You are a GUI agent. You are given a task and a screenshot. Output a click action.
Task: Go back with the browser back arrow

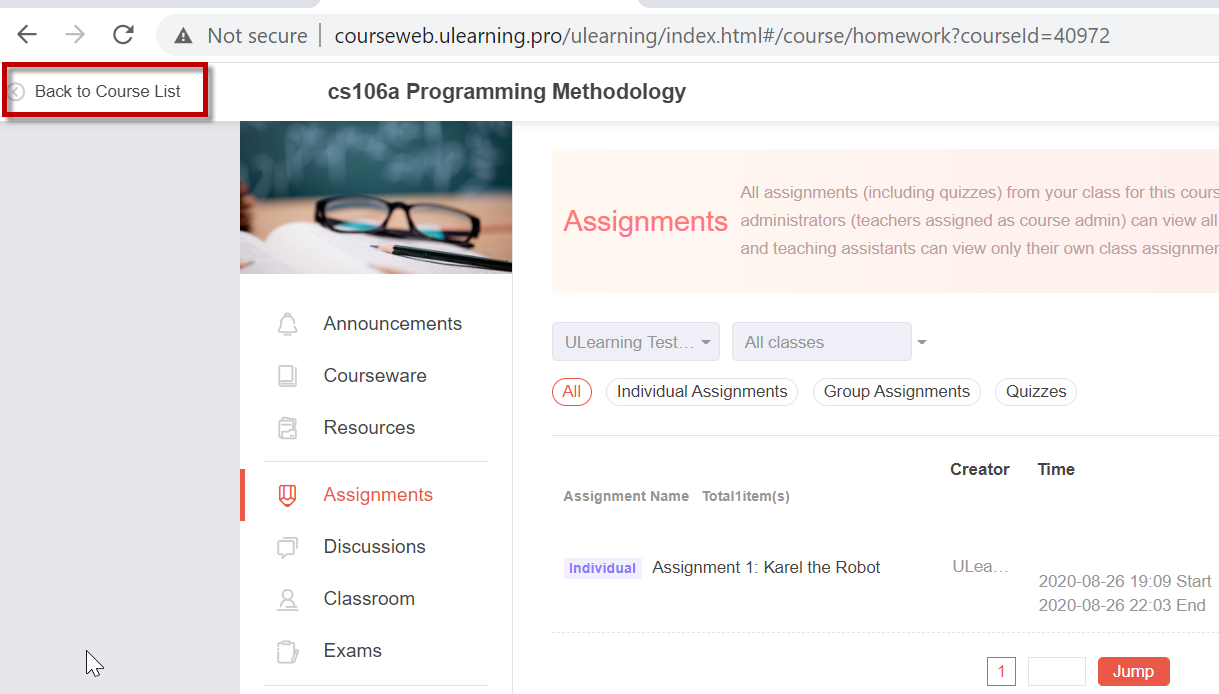[27, 35]
